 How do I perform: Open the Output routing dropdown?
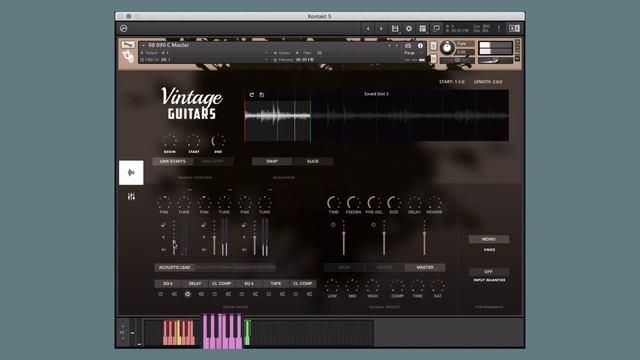(204, 53)
